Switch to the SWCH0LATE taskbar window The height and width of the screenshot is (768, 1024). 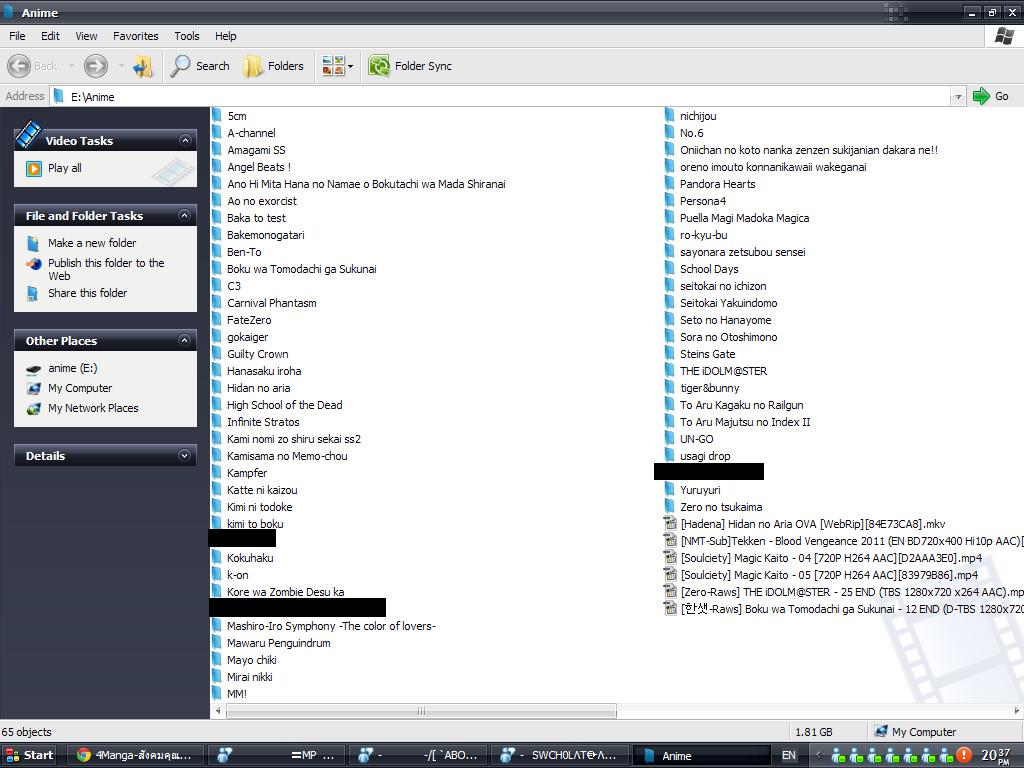coord(562,755)
